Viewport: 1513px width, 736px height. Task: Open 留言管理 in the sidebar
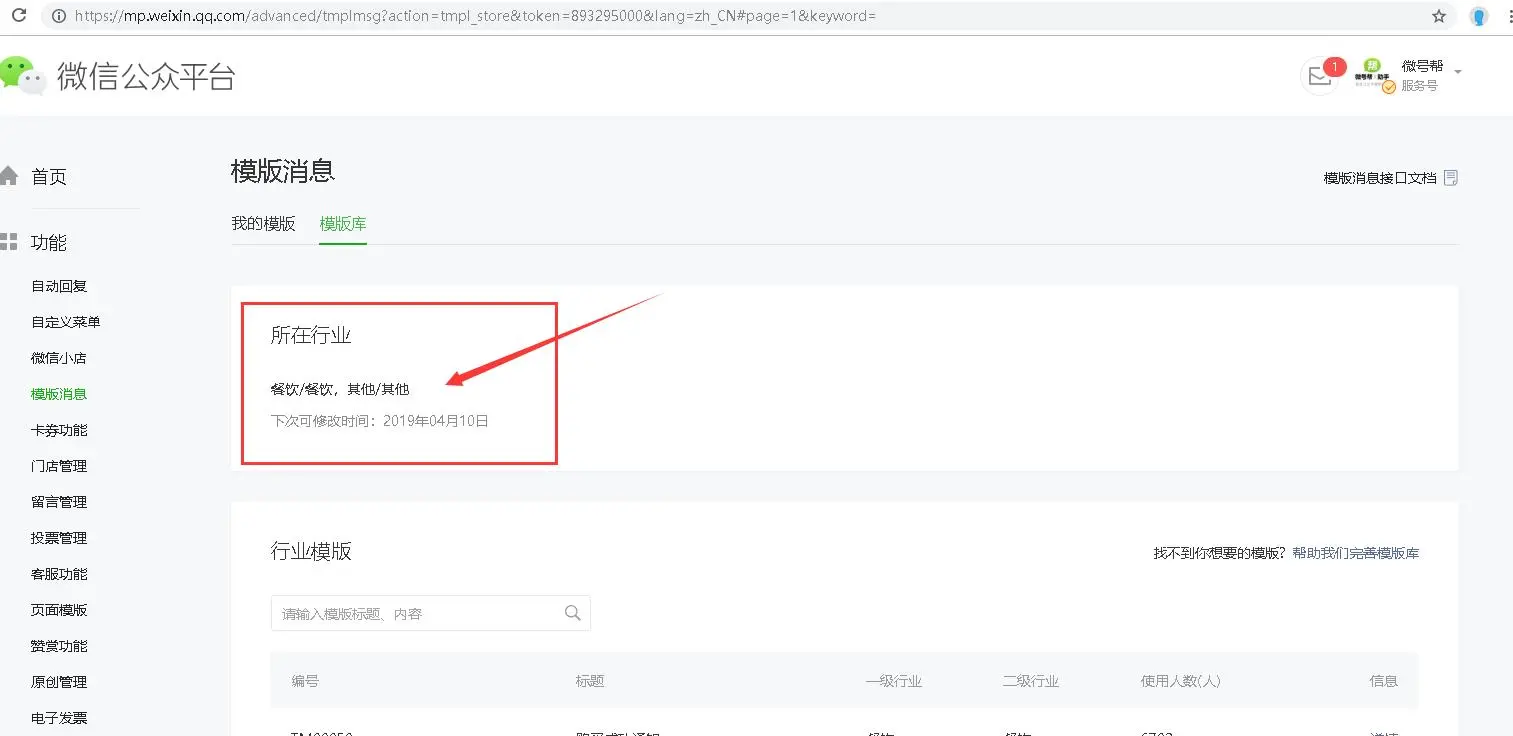(59, 502)
